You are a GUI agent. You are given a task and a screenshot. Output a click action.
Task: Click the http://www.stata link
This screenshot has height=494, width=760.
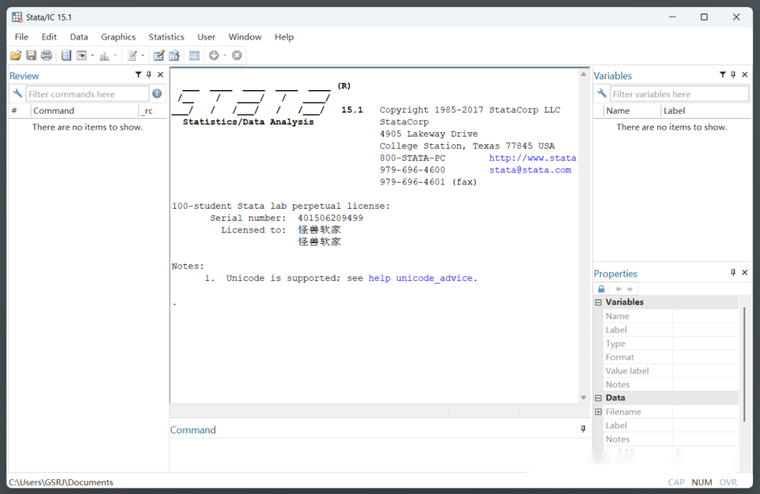(532, 158)
